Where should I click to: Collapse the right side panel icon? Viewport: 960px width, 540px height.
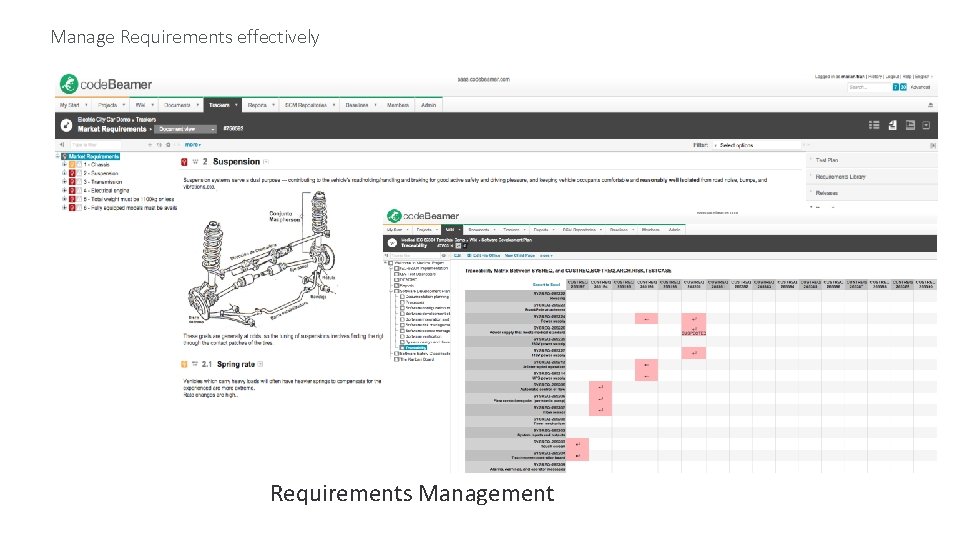932,146
